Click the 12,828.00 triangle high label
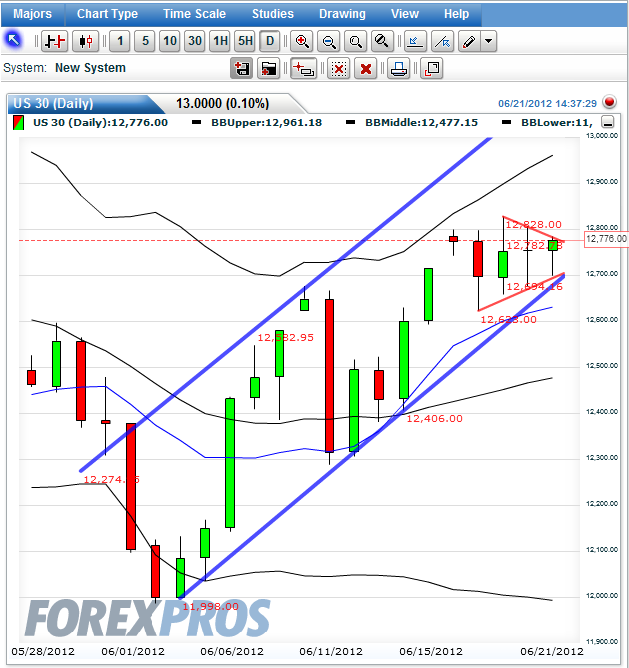Screen dimensions: 629x668 pyautogui.click(x=534, y=225)
